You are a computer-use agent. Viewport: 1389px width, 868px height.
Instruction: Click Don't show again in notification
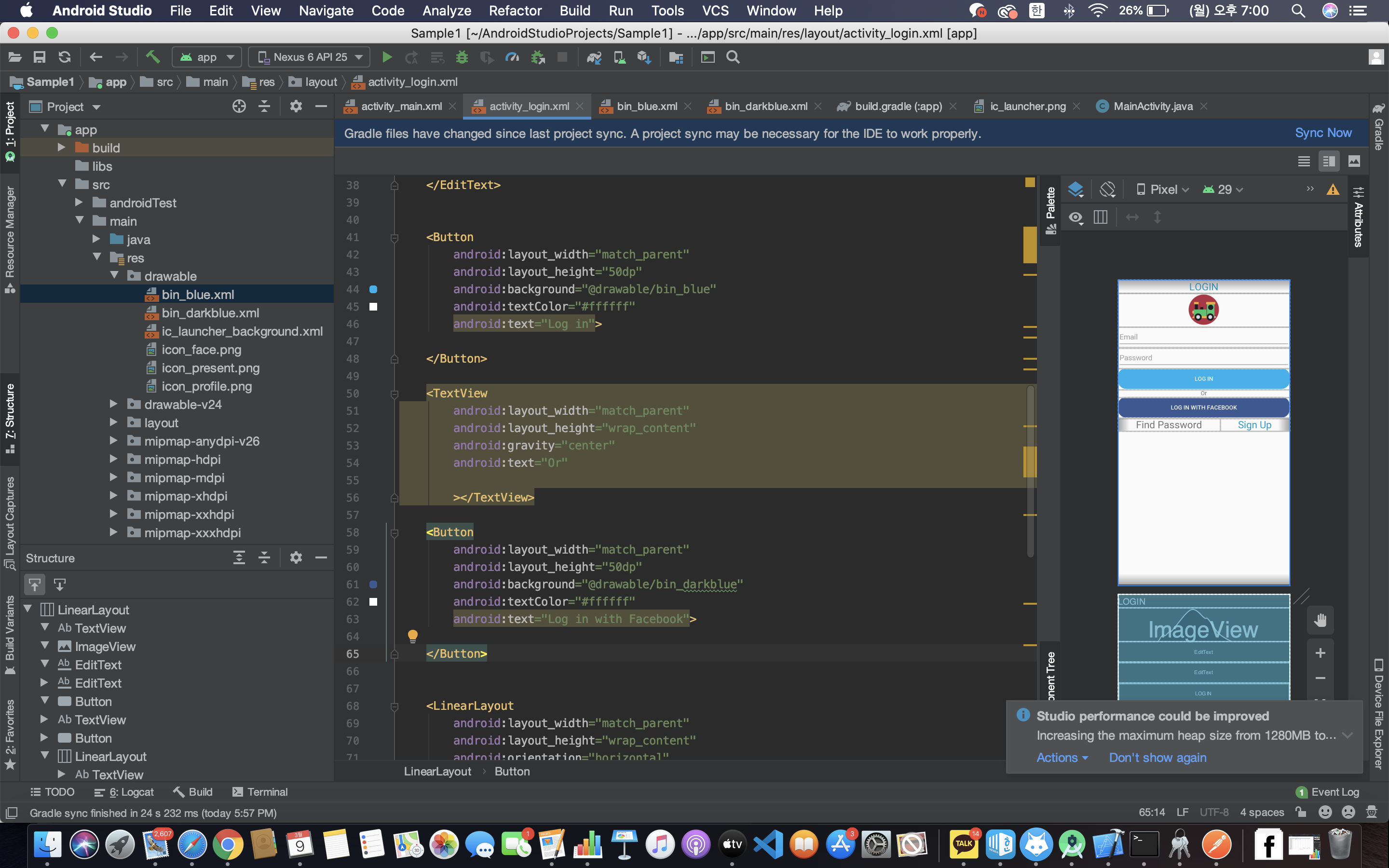tap(1157, 757)
